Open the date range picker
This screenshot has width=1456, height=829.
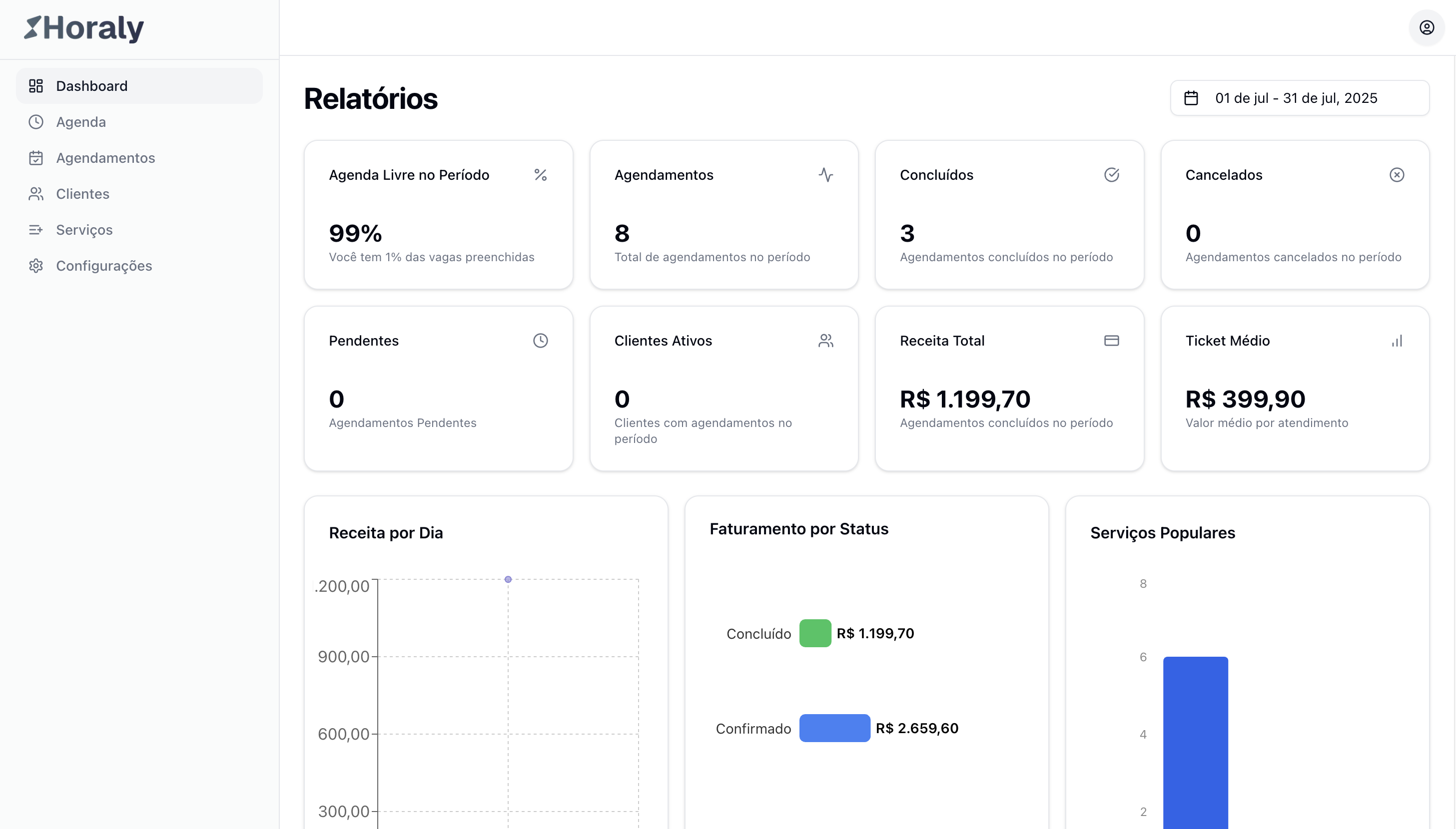click(x=1299, y=98)
